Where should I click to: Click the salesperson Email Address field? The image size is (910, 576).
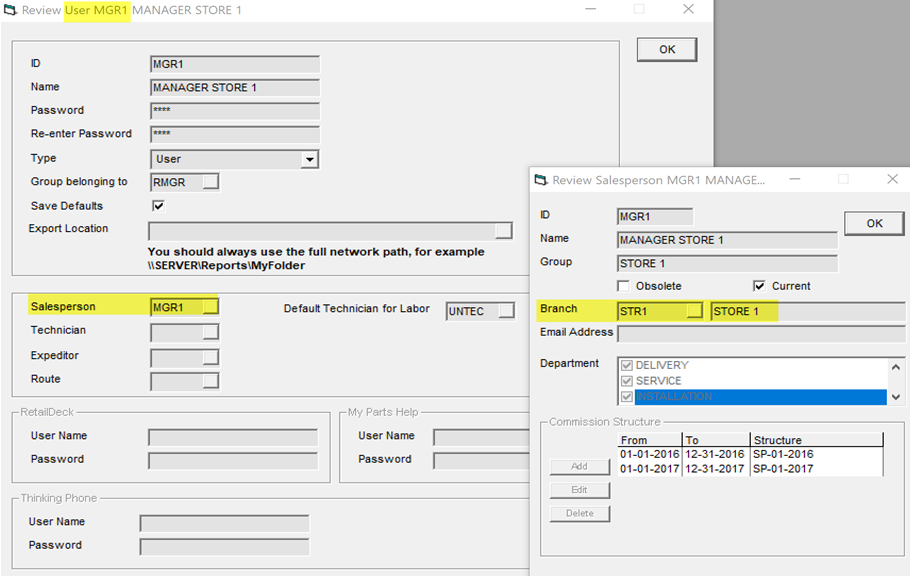click(761, 334)
